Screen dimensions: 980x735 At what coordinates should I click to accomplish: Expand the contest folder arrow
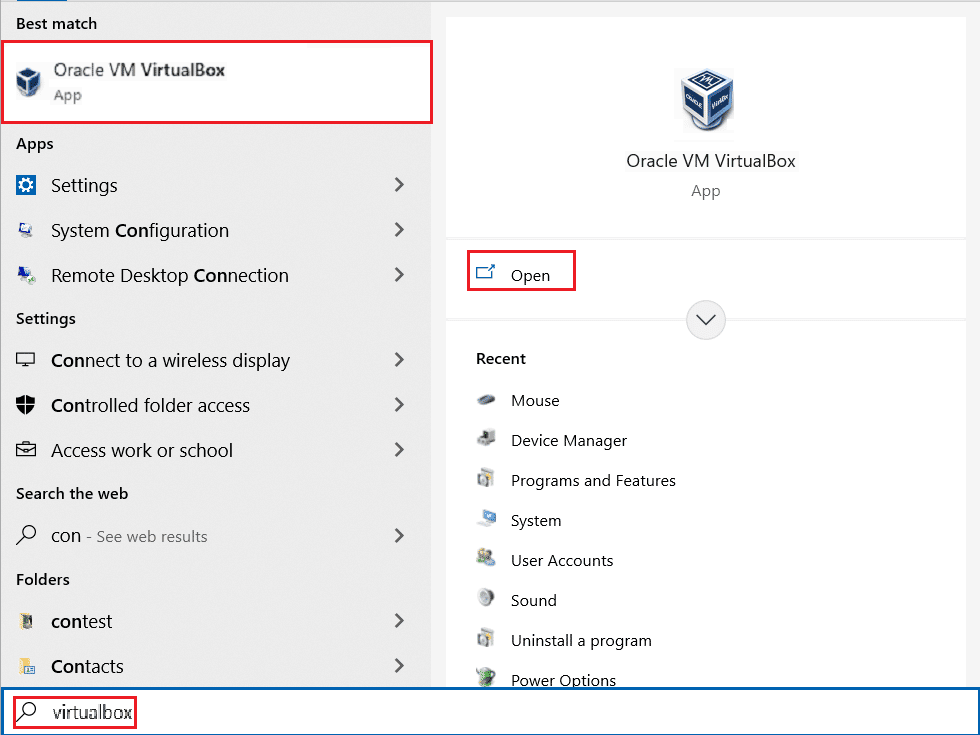(x=399, y=621)
